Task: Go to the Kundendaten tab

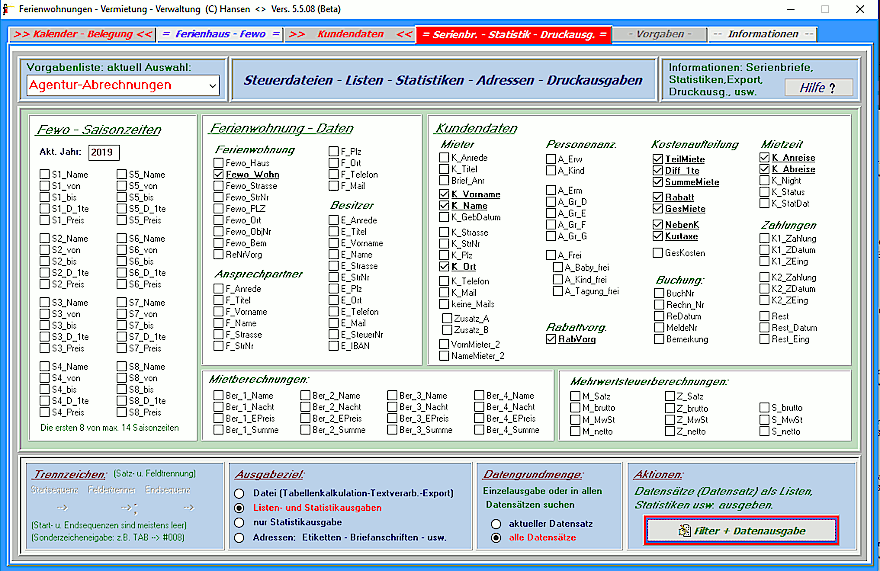Action: [349, 34]
